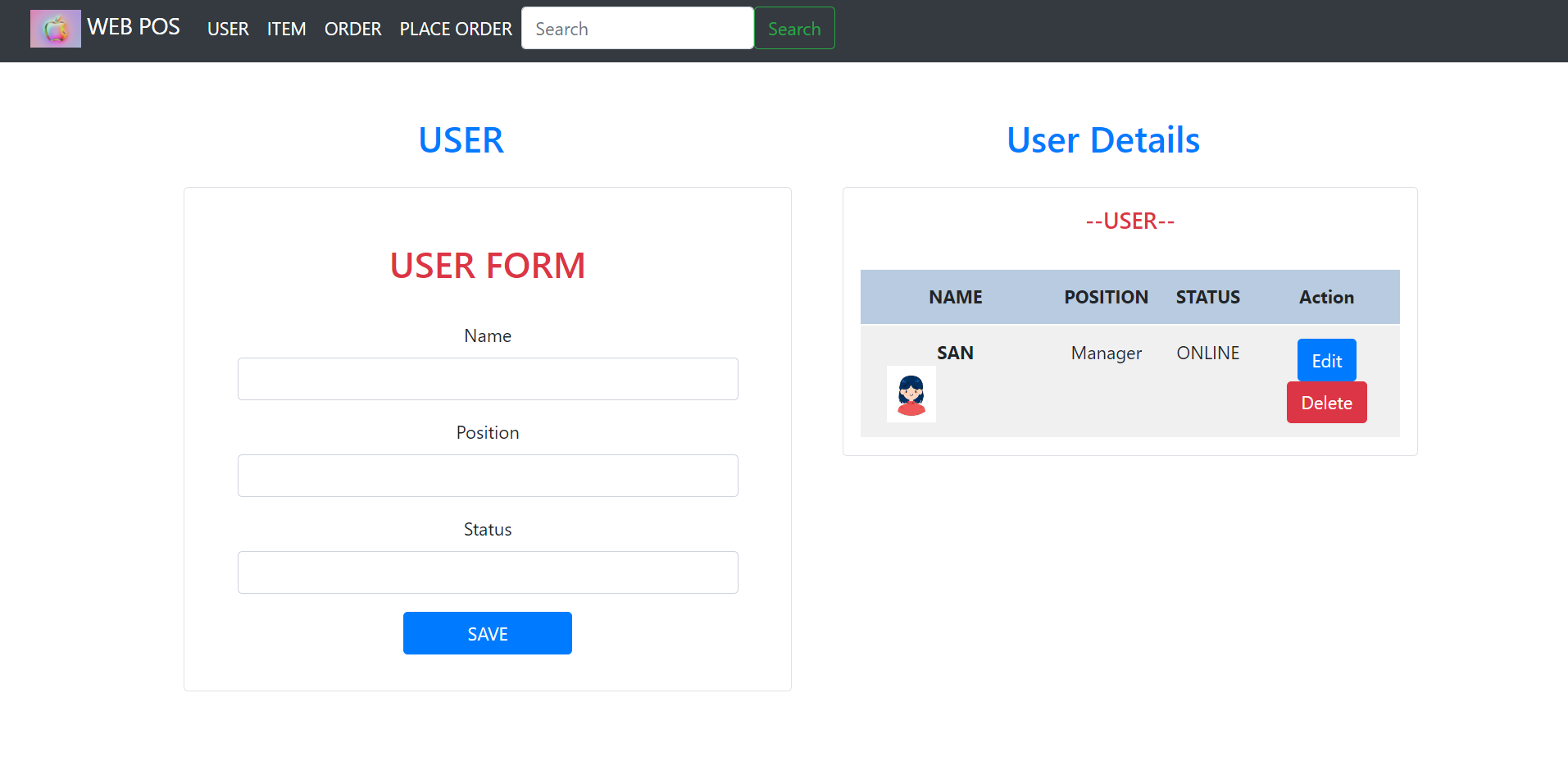Screen dimensions: 1568x757
Task: Navigate to PLACE ORDER page
Action: (456, 30)
